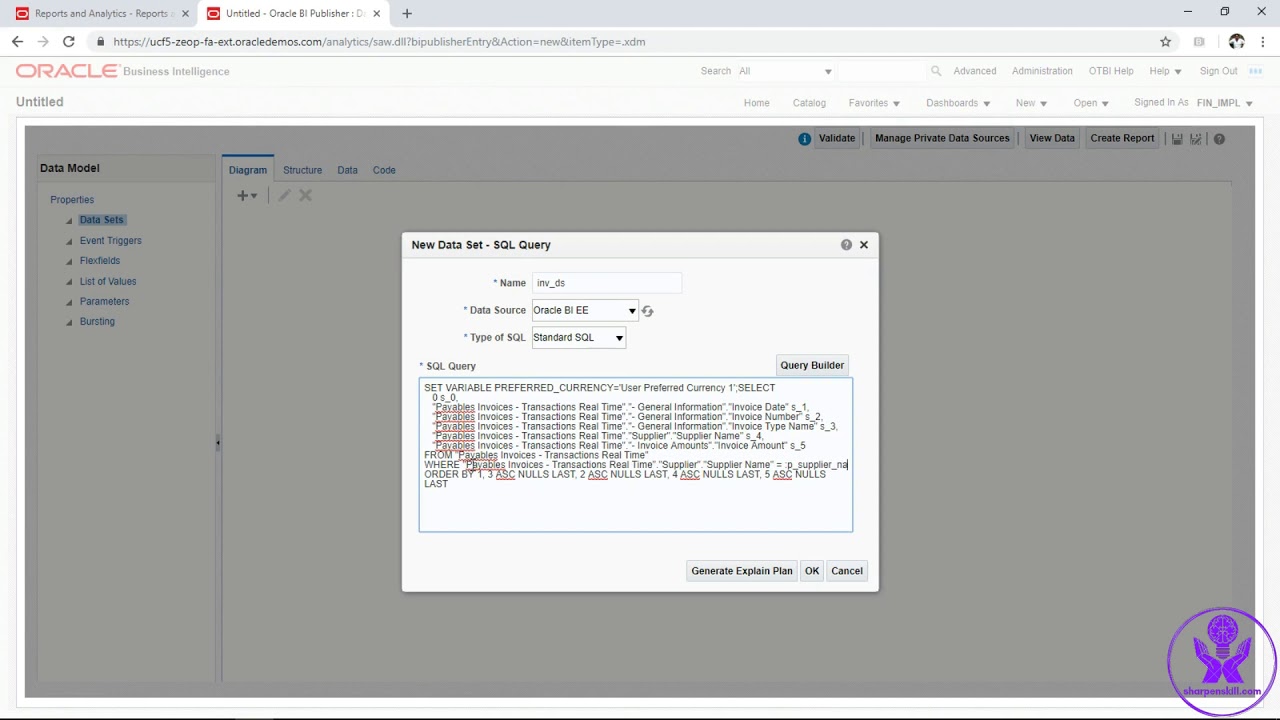Image resolution: width=1280 pixels, height=720 pixels.
Task: Click Properties in Data Model panel
Action: 72,200
